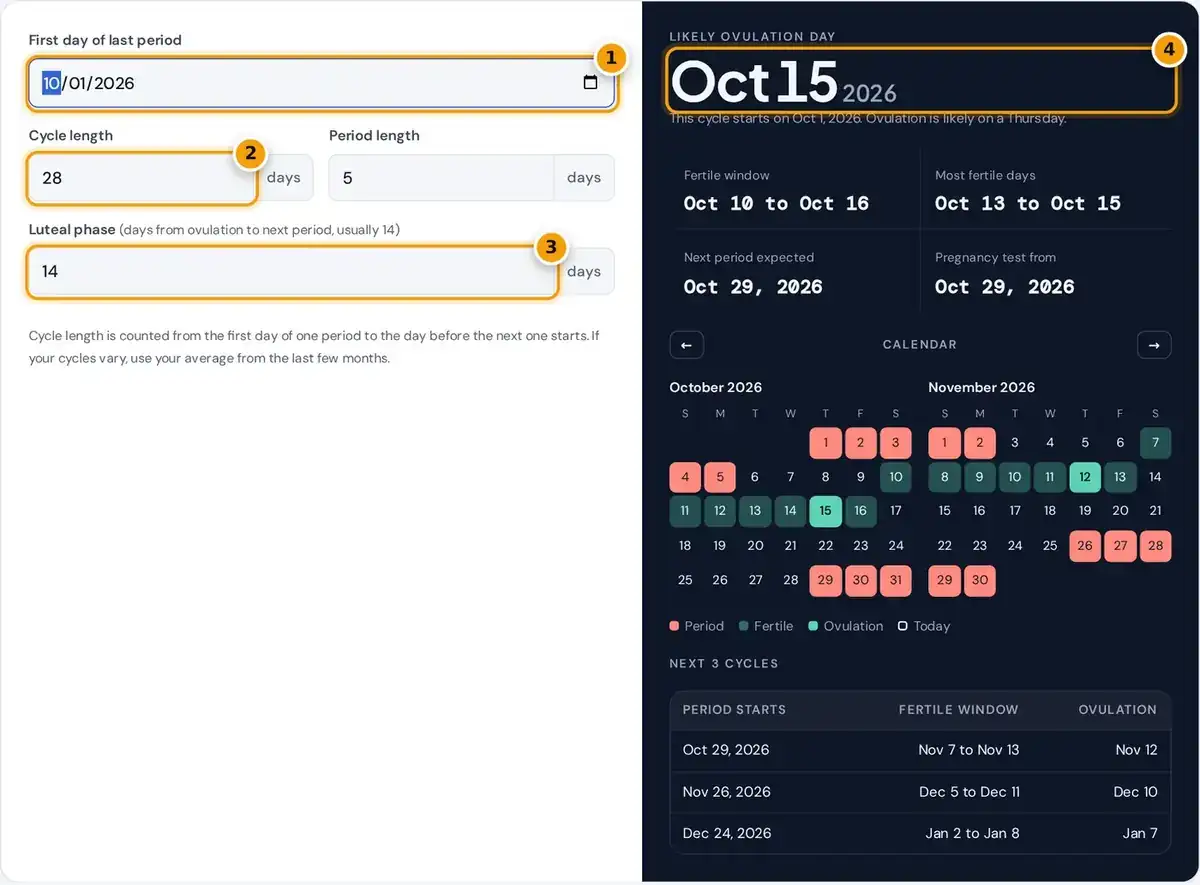Click 'Oct 29, 2026' under Next period expected
The height and width of the screenshot is (885, 1200).
point(753,287)
